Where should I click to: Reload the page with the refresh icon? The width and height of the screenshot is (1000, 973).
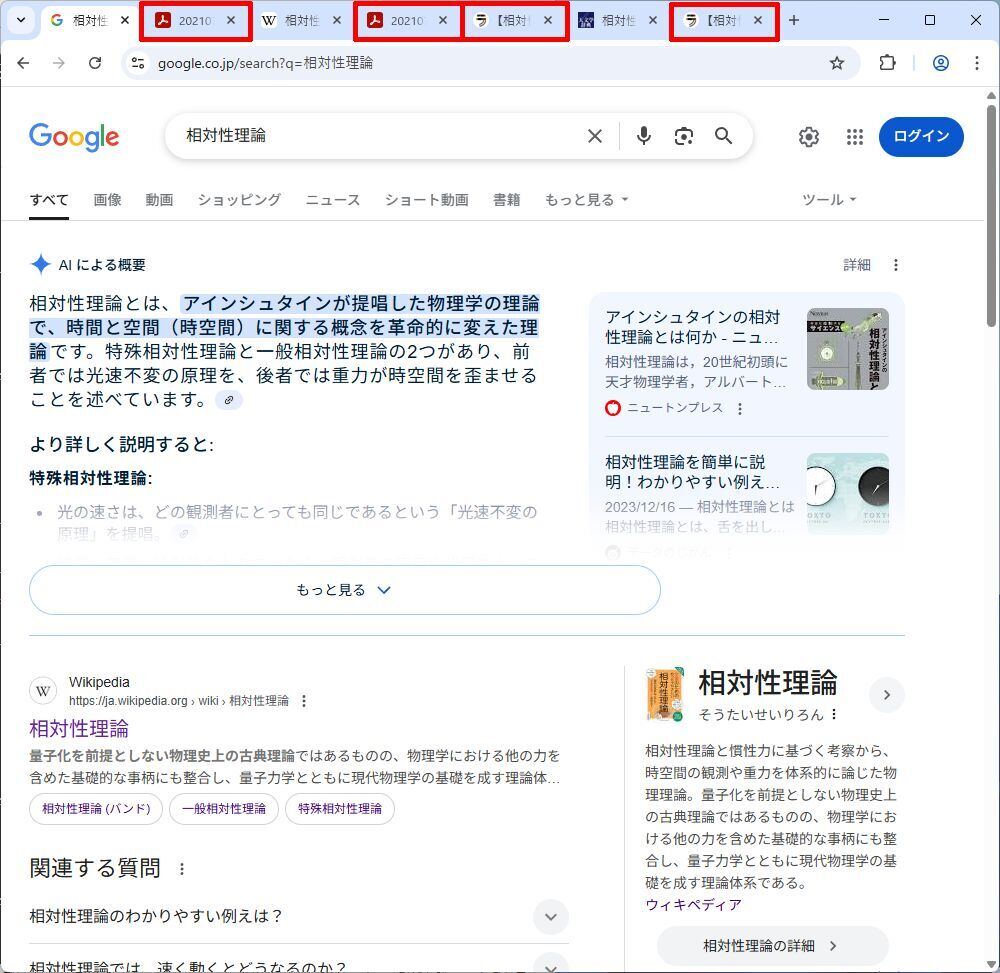95,63
